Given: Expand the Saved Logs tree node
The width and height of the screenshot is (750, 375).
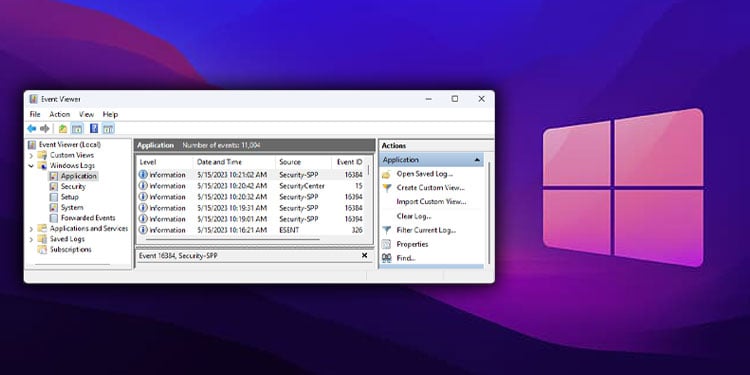Looking at the screenshot, I should tap(32, 239).
